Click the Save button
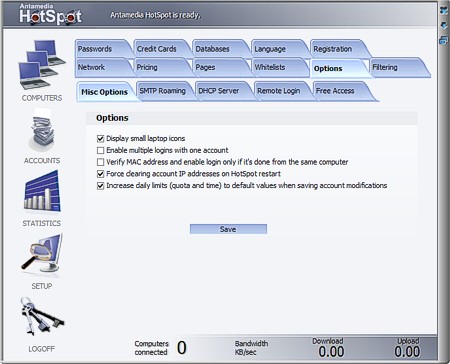 [228, 229]
